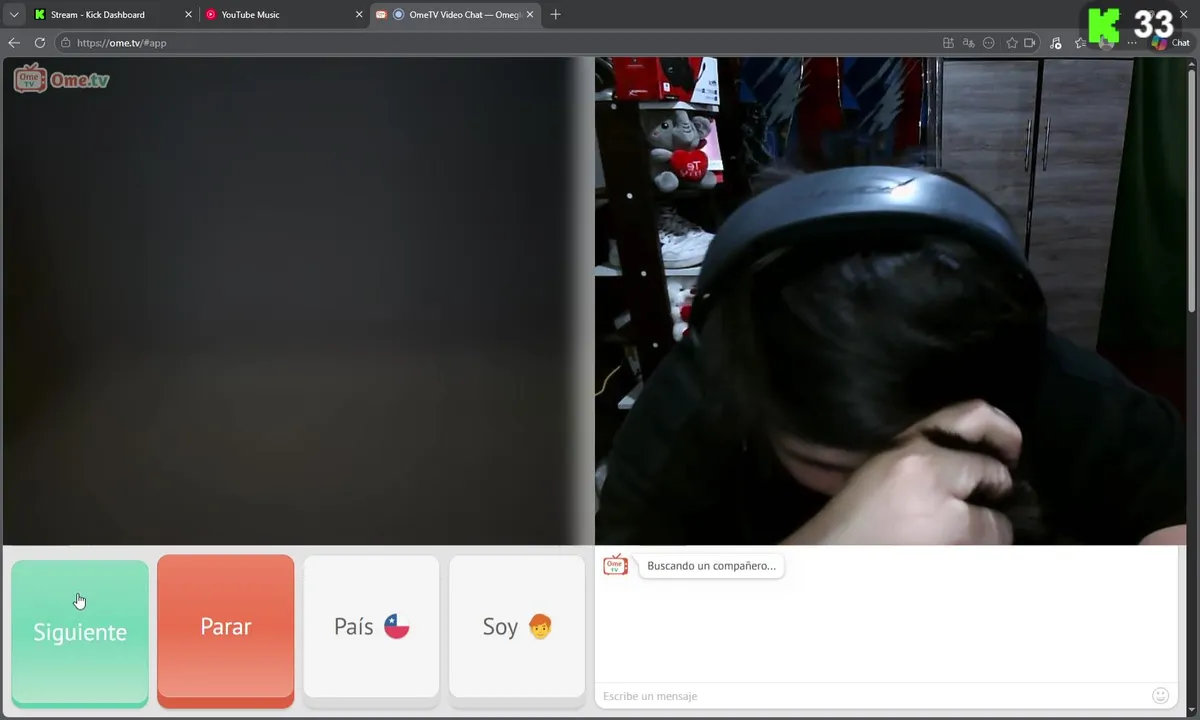The image size is (1200, 720).
Task: Click the camera permission icon
Action: (1031, 43)
